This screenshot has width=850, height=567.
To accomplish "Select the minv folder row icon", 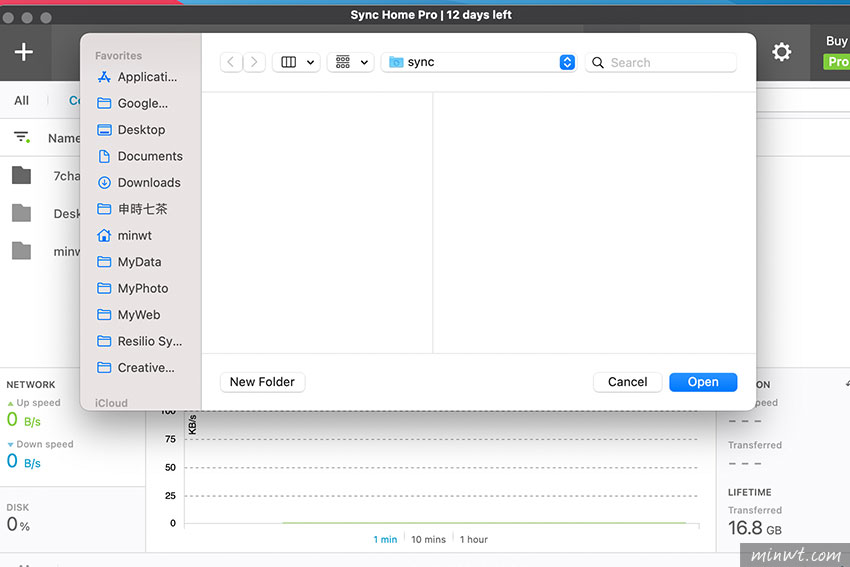I will pos(22,250).
